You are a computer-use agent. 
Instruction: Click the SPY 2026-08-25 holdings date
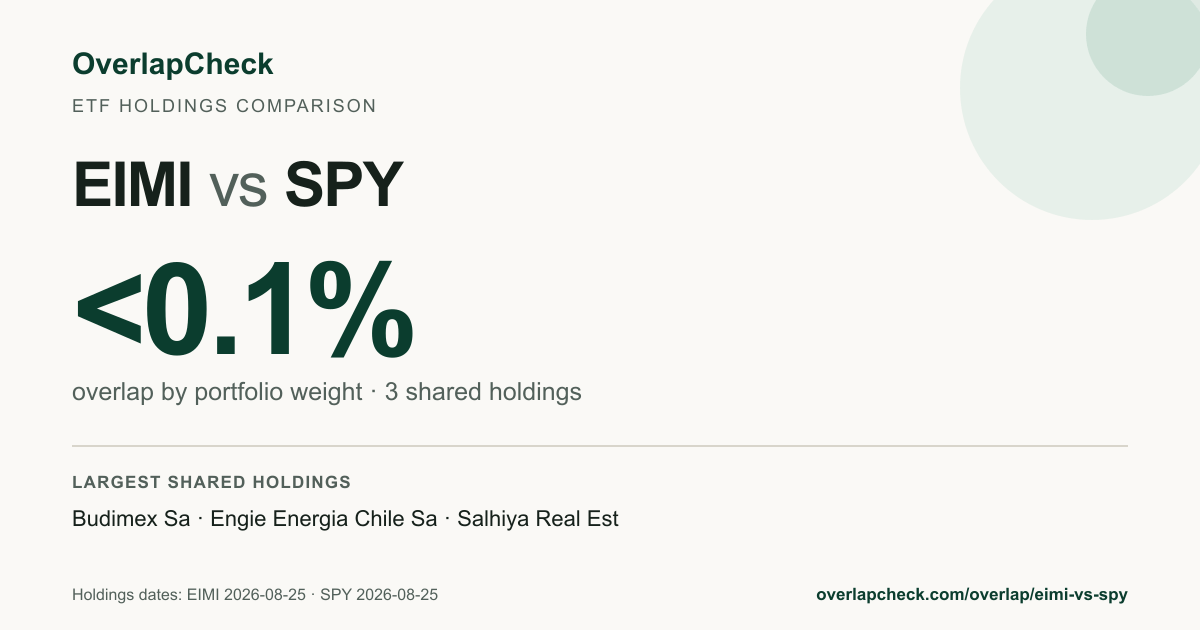379,594
